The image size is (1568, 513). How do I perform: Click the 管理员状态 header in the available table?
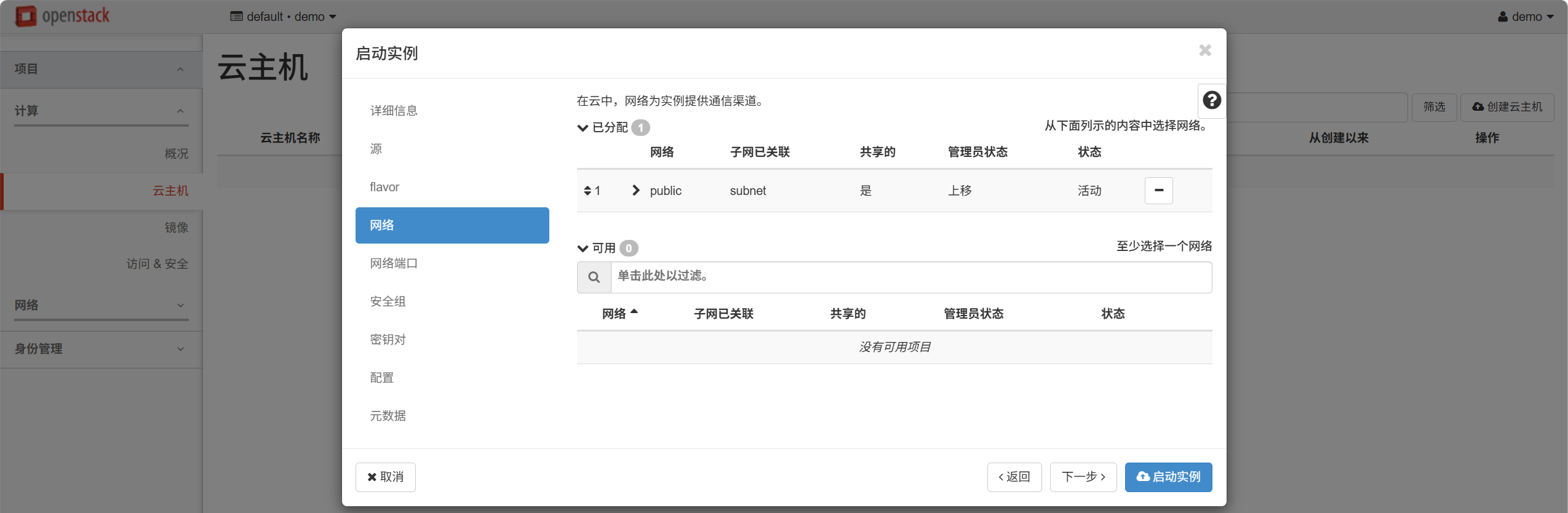tap(973, 314)
